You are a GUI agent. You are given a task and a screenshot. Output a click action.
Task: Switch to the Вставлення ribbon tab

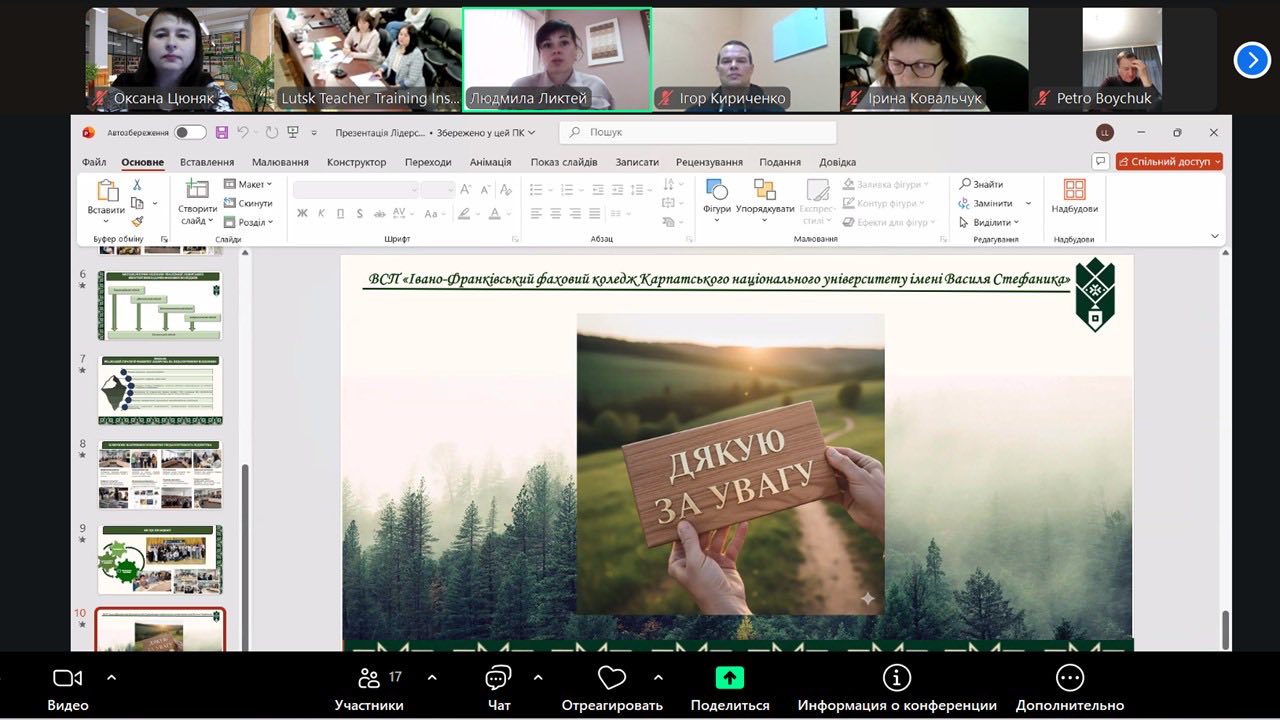pos(207,162)
